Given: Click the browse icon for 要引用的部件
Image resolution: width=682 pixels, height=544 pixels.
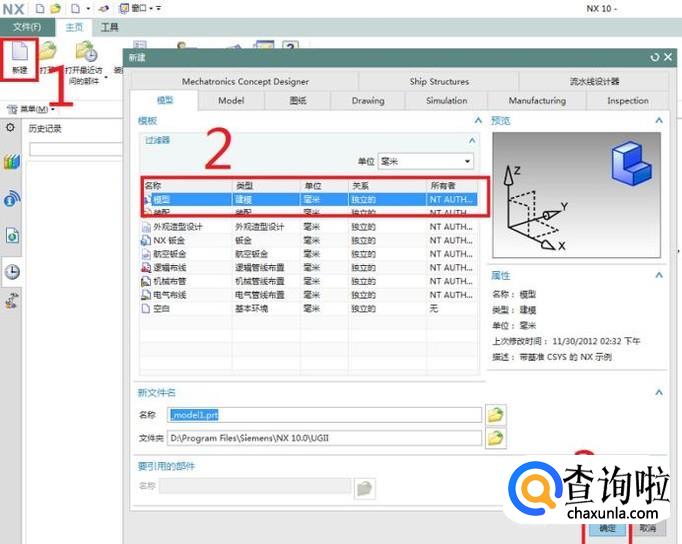Looking at the screenshot, I should click(364, 489).
